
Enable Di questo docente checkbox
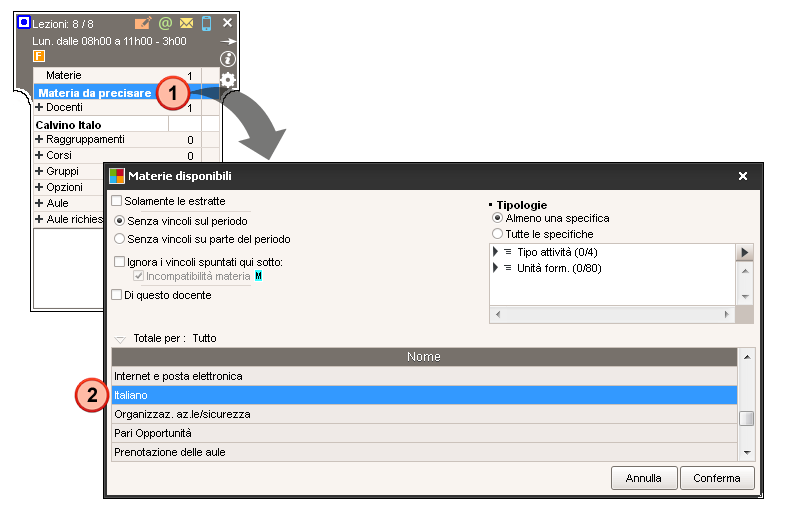coord(117,295)
